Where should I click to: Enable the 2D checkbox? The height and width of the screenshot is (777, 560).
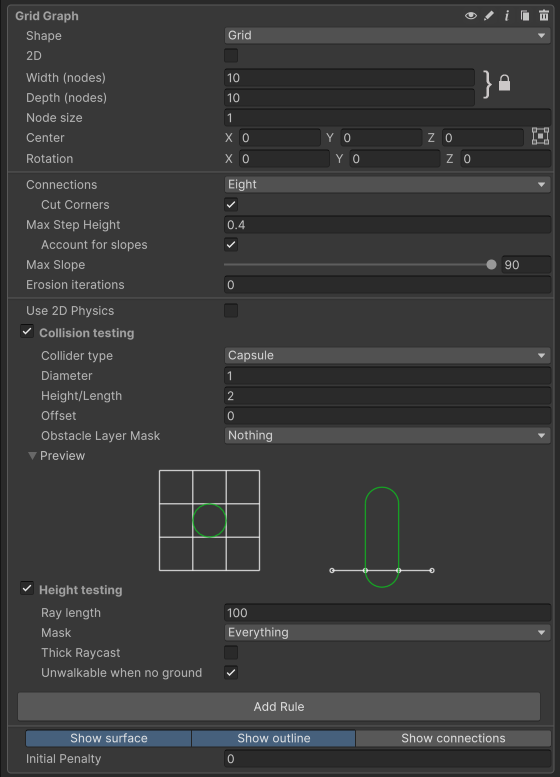pos(231,56)
